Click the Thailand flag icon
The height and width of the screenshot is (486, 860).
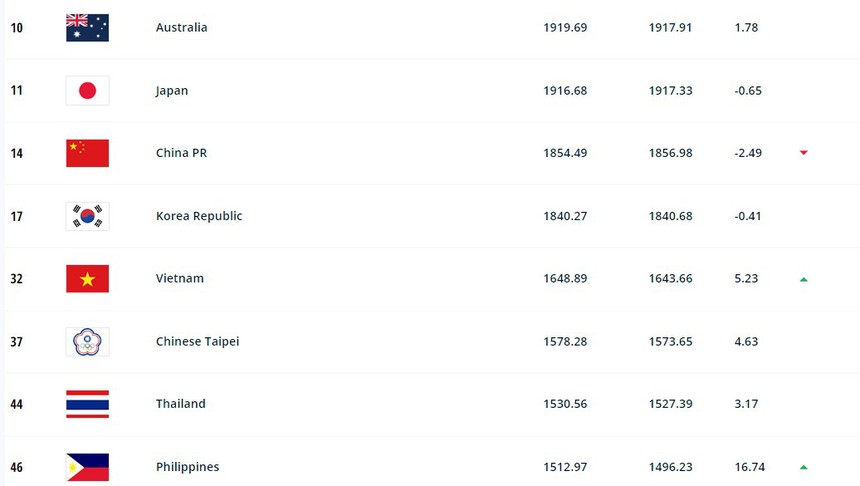click(87, 404)
